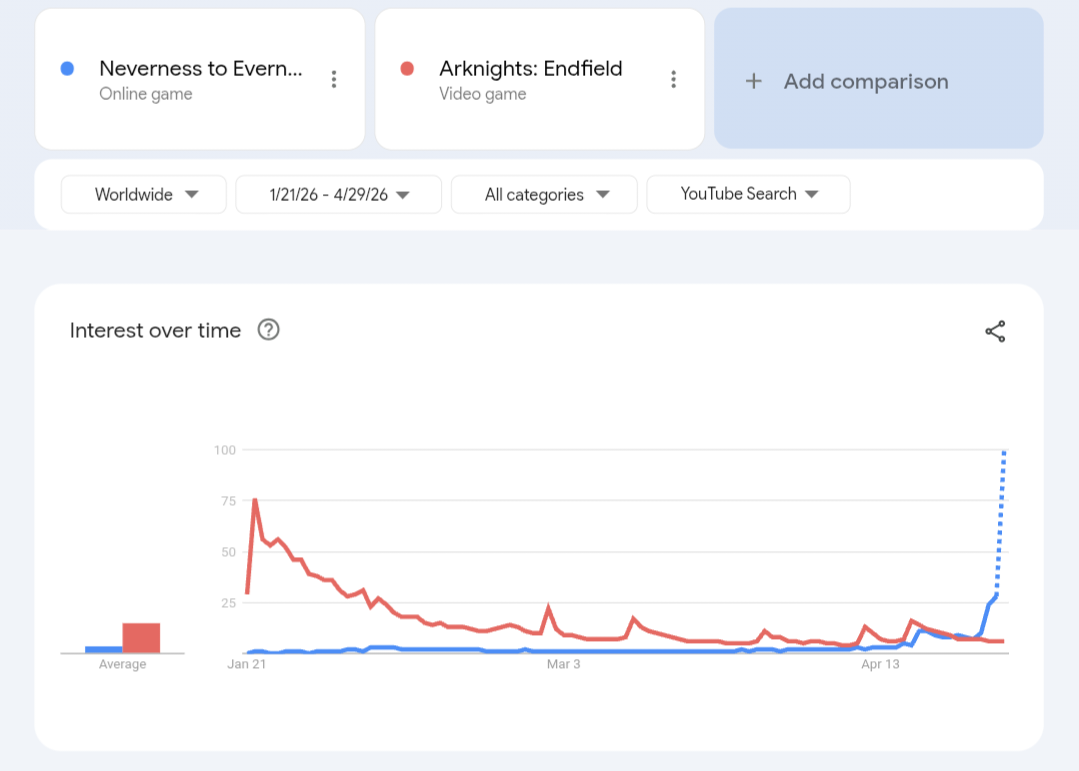The width and height of the screenshot is (1079, 771).
Task: Click the Mar 3 date label
Action: click(x=563, y=664)
